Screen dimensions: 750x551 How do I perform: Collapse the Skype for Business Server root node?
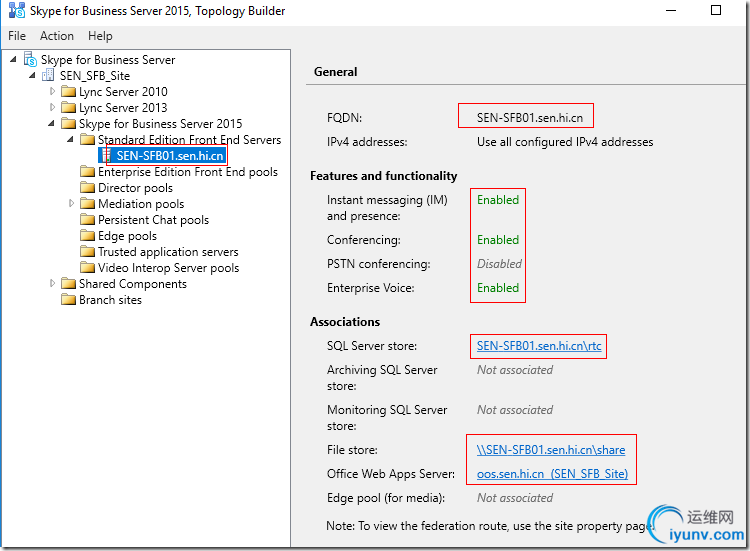point(13,59)
